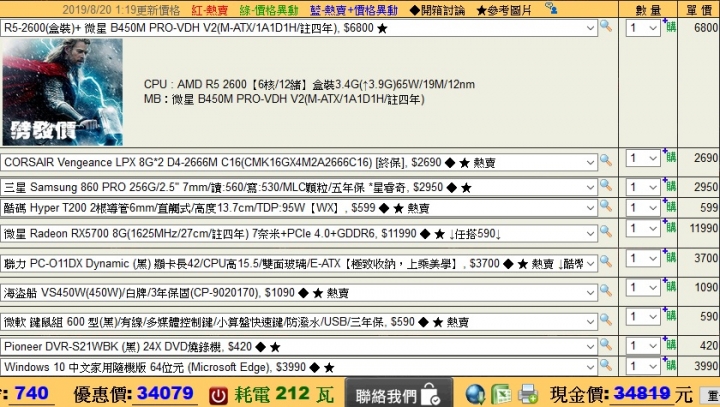
Task: Click the globe download icon in the bottom bar
Action: click(475, 394)
